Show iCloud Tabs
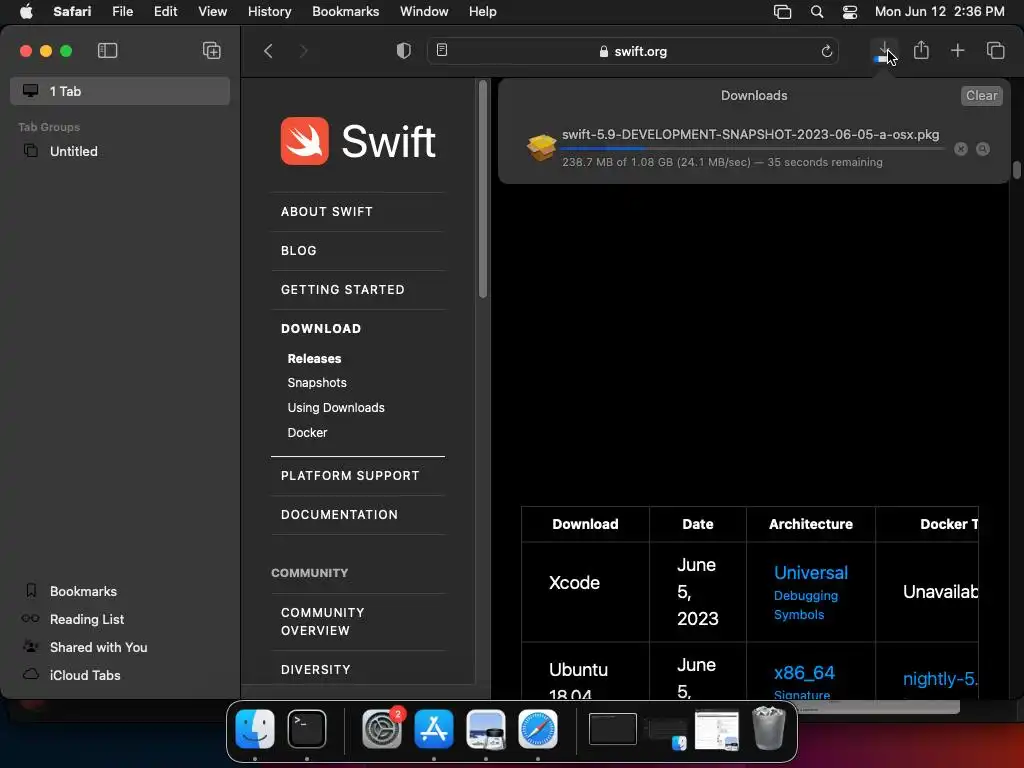Viewport: 1024px width, 768px height. coord(84,675)
